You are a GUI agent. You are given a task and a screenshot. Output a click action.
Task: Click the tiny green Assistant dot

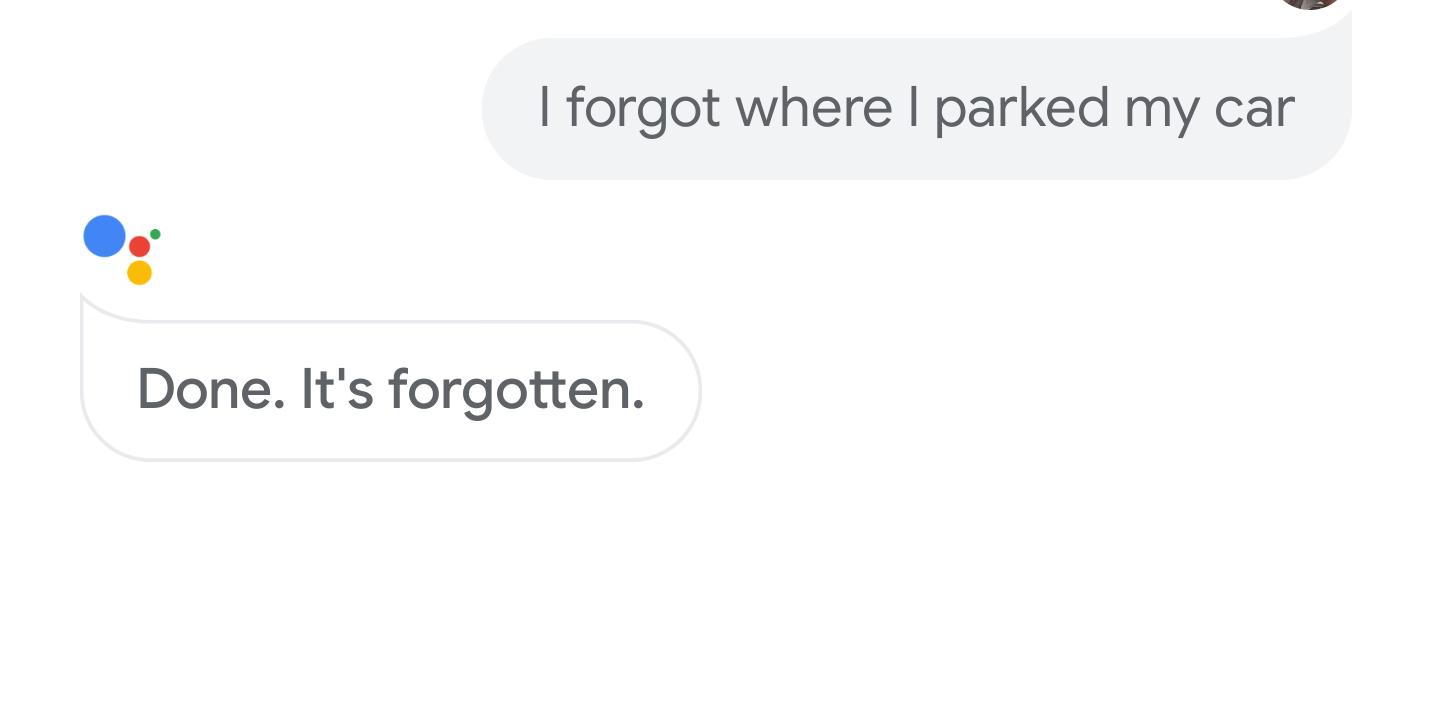(155, 234)
